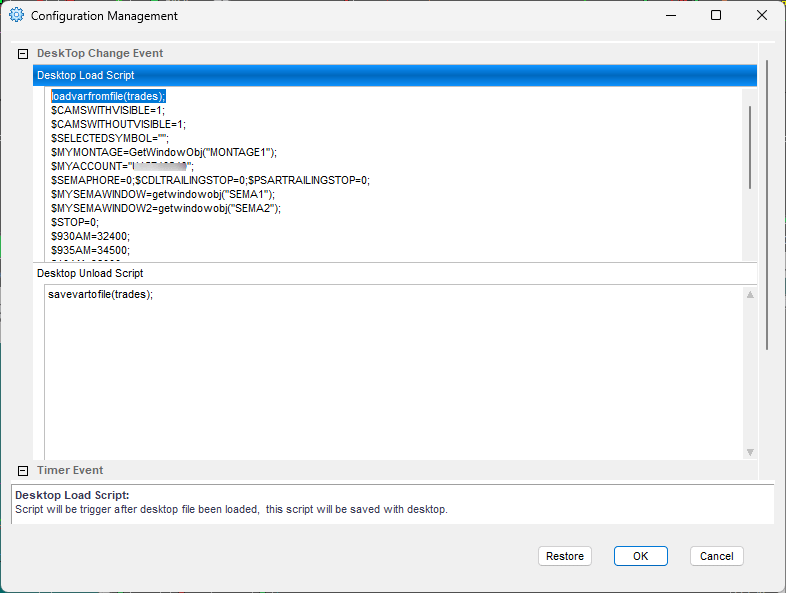Click the unload script scroll down arrow
This screenshot has width=786, height=593.
tap(750, 452)
